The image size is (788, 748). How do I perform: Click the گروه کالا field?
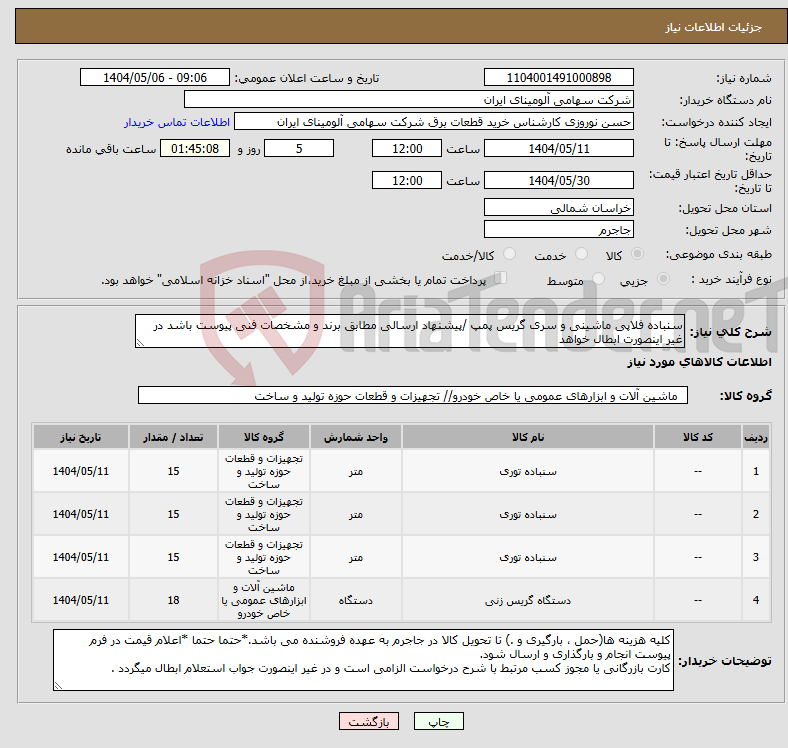click(409, 396)
